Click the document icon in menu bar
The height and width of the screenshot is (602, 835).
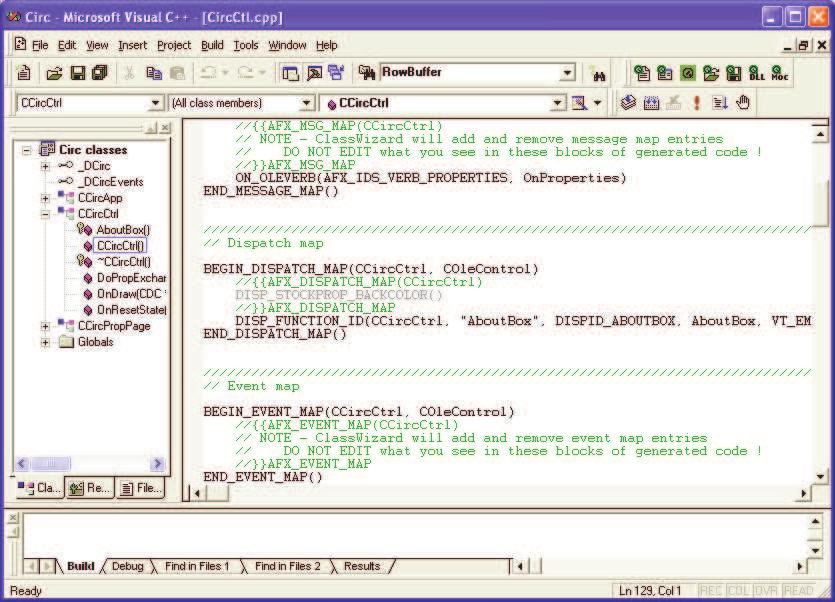pos(20,44)
